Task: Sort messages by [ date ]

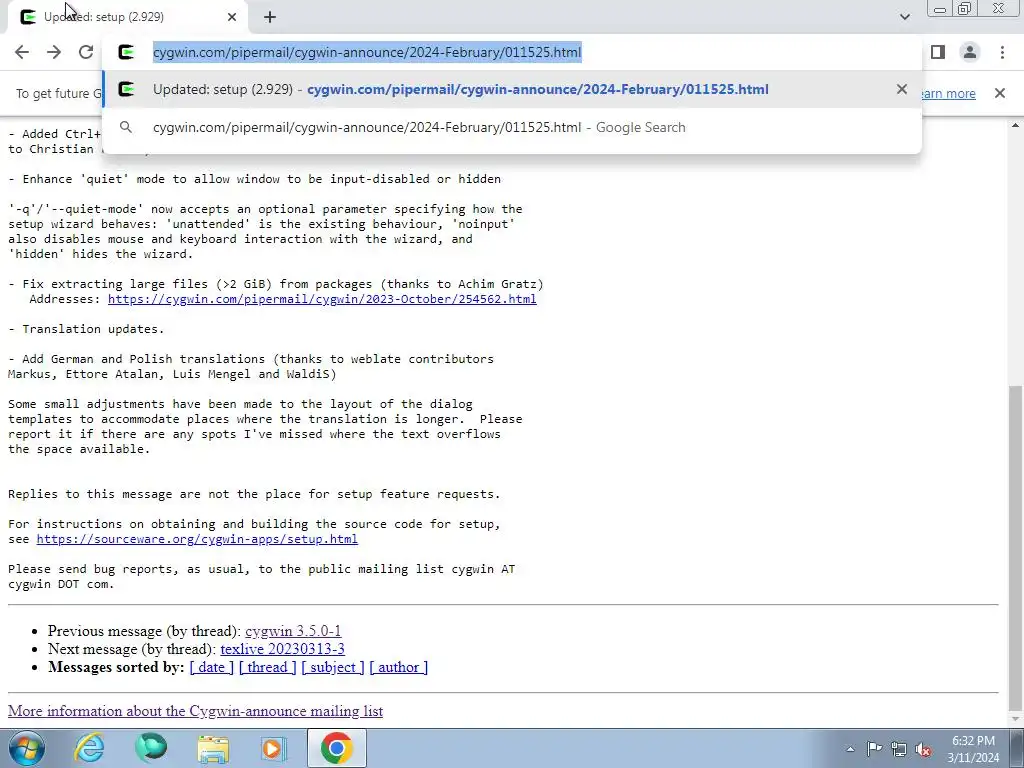Action: click(x=211, y=667)
